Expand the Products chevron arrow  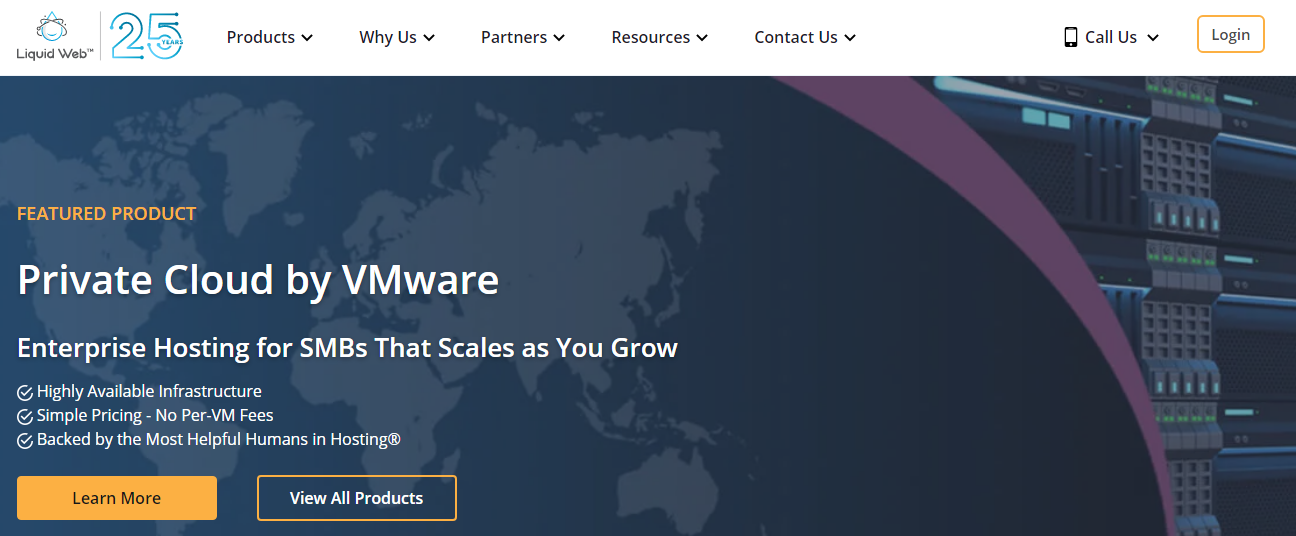307,38
